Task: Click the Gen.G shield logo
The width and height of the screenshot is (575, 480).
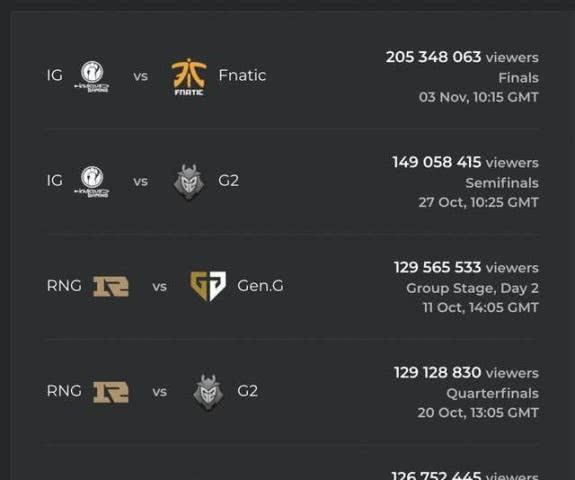Action: (208, 286)
